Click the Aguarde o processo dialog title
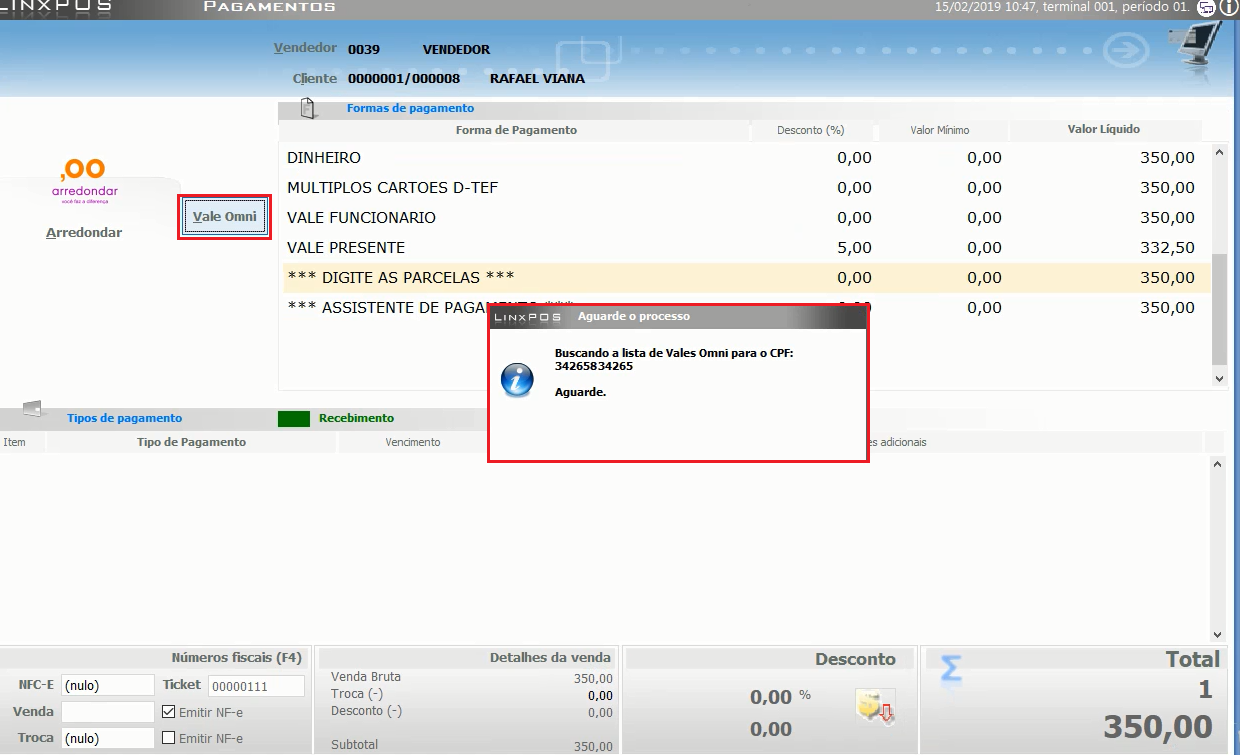This screenshot has width=1240, height=755. pyautogui.click(x=634, y=316)
